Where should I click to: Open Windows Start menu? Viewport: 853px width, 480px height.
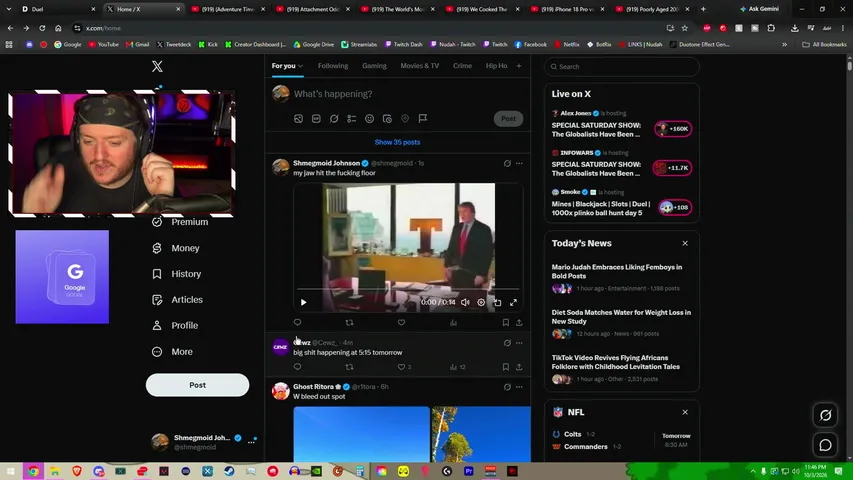point(11,471)
